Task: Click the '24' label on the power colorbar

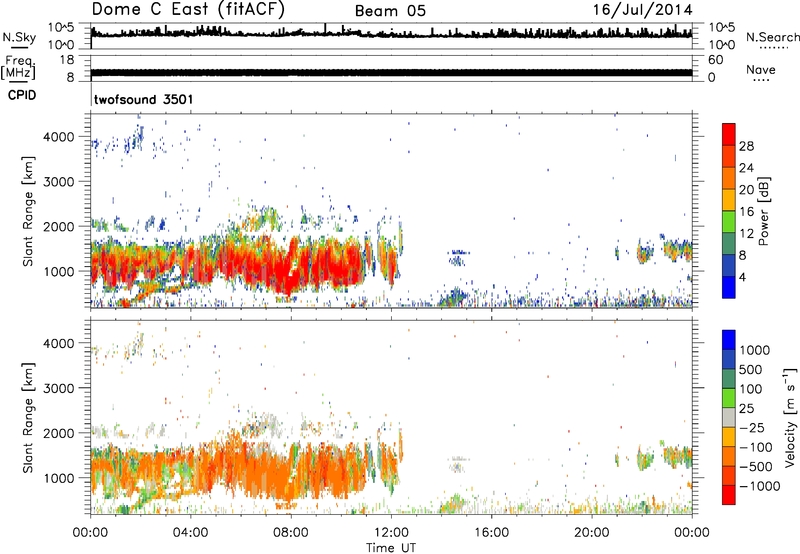Action: click(x=746, y=168)
